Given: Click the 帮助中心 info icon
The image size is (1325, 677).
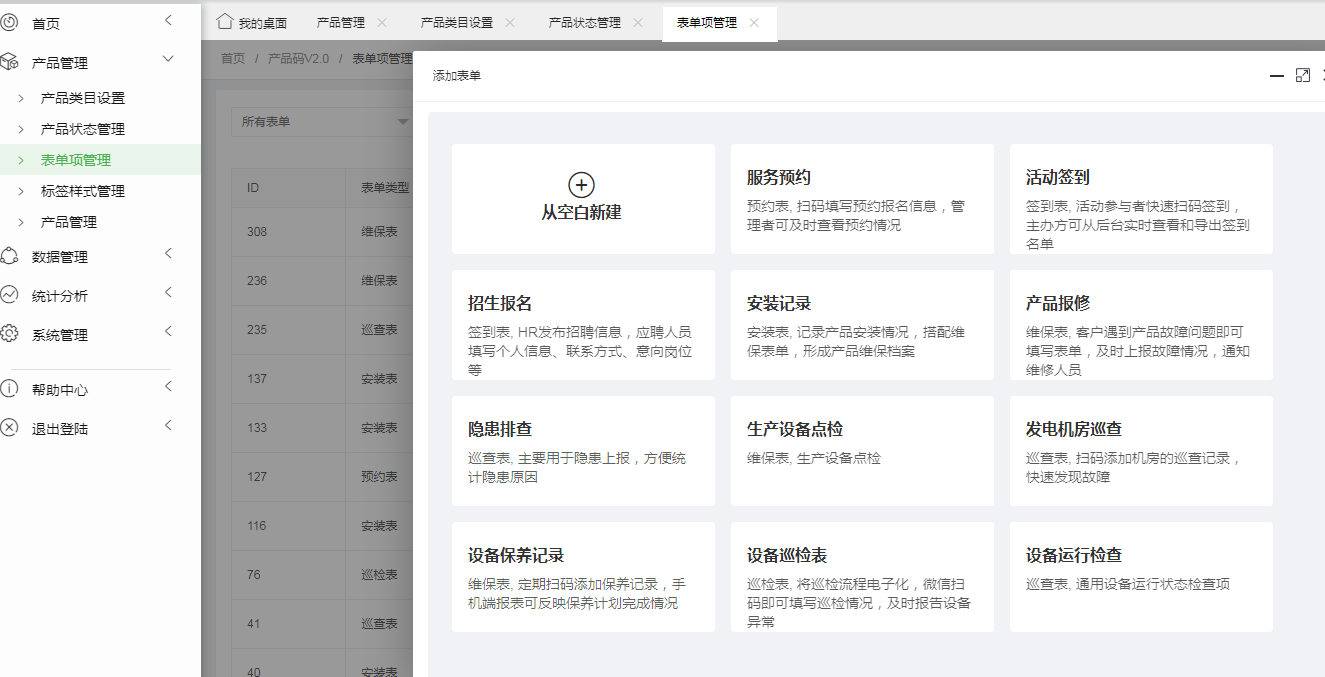Looking at the screenshot, I should 9,389.
